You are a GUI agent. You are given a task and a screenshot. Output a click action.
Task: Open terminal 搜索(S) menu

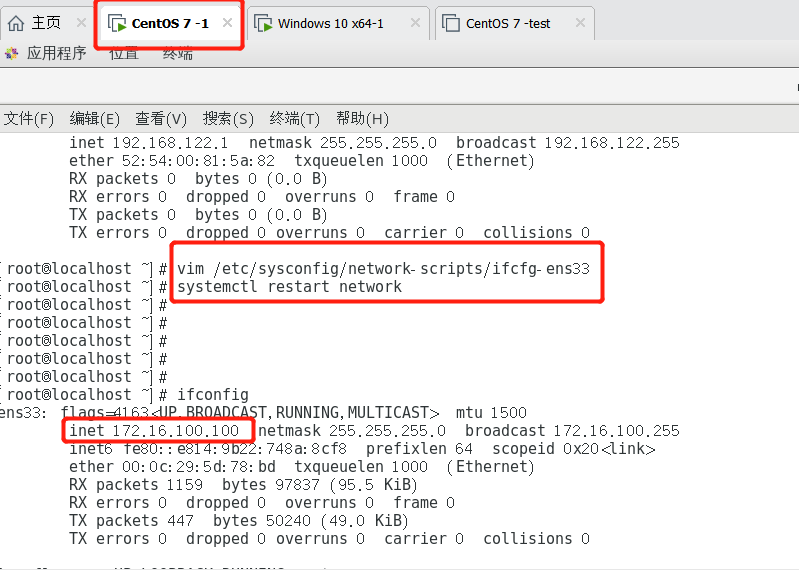pyautogui.click(x=228, y=119)
